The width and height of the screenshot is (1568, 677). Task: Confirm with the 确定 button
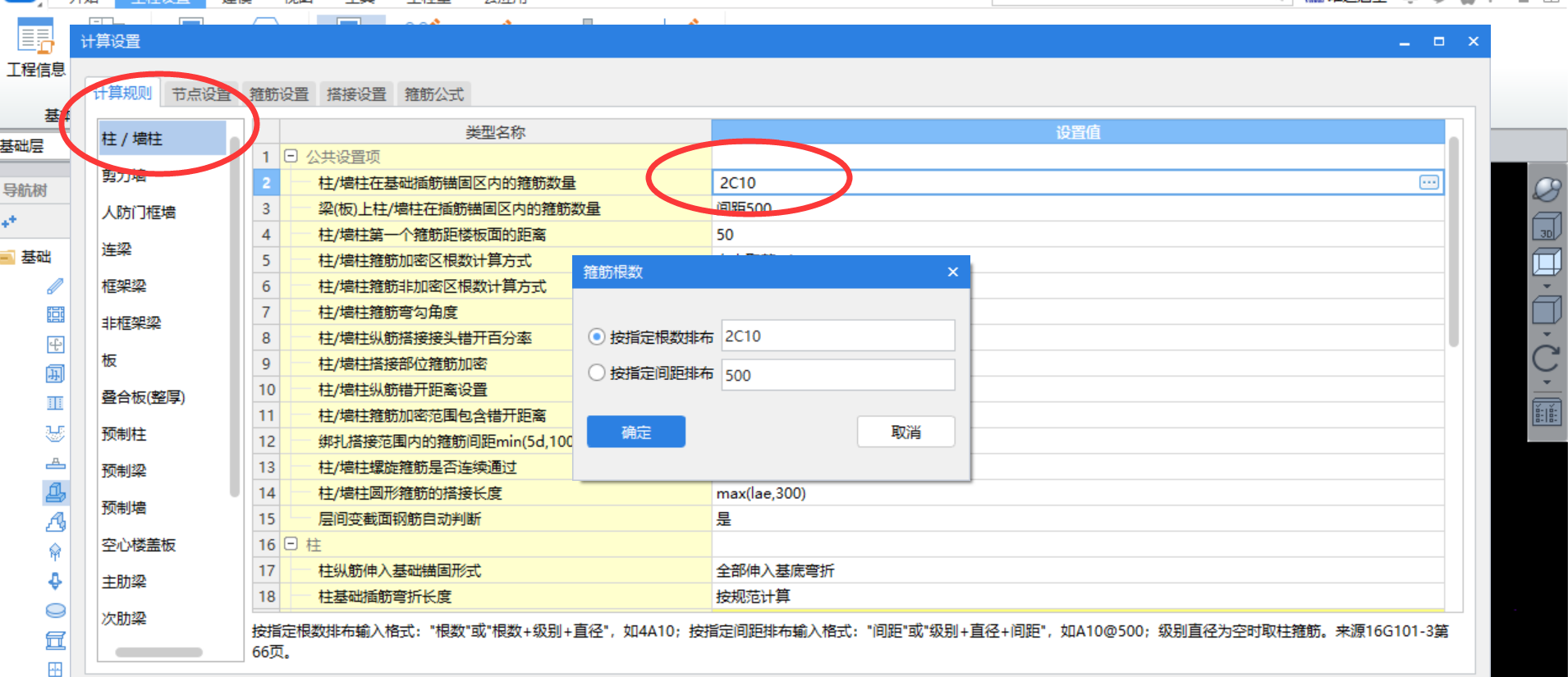pyautogui.click(x=636, y=432)
